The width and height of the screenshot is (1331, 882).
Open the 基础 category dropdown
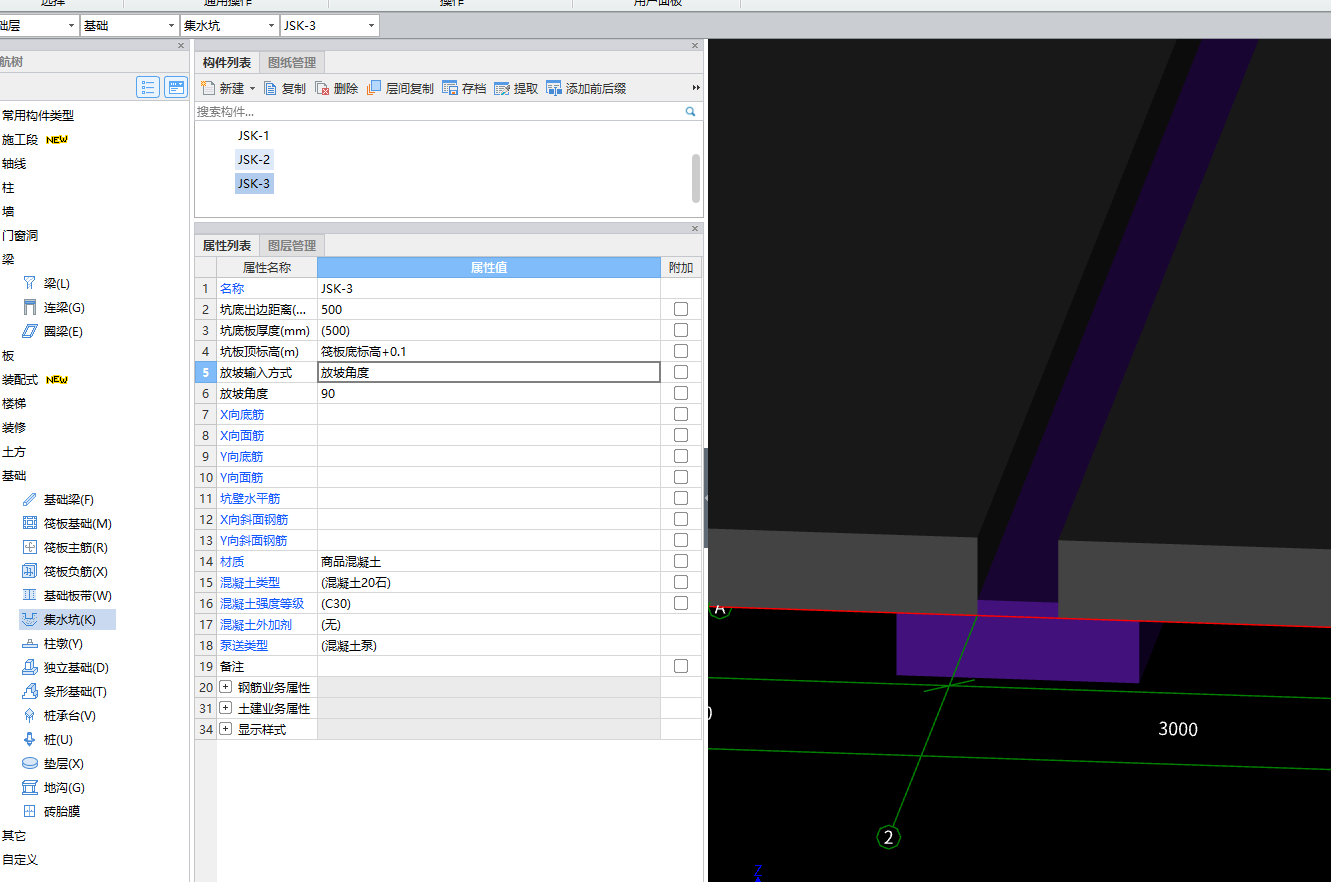170,25
